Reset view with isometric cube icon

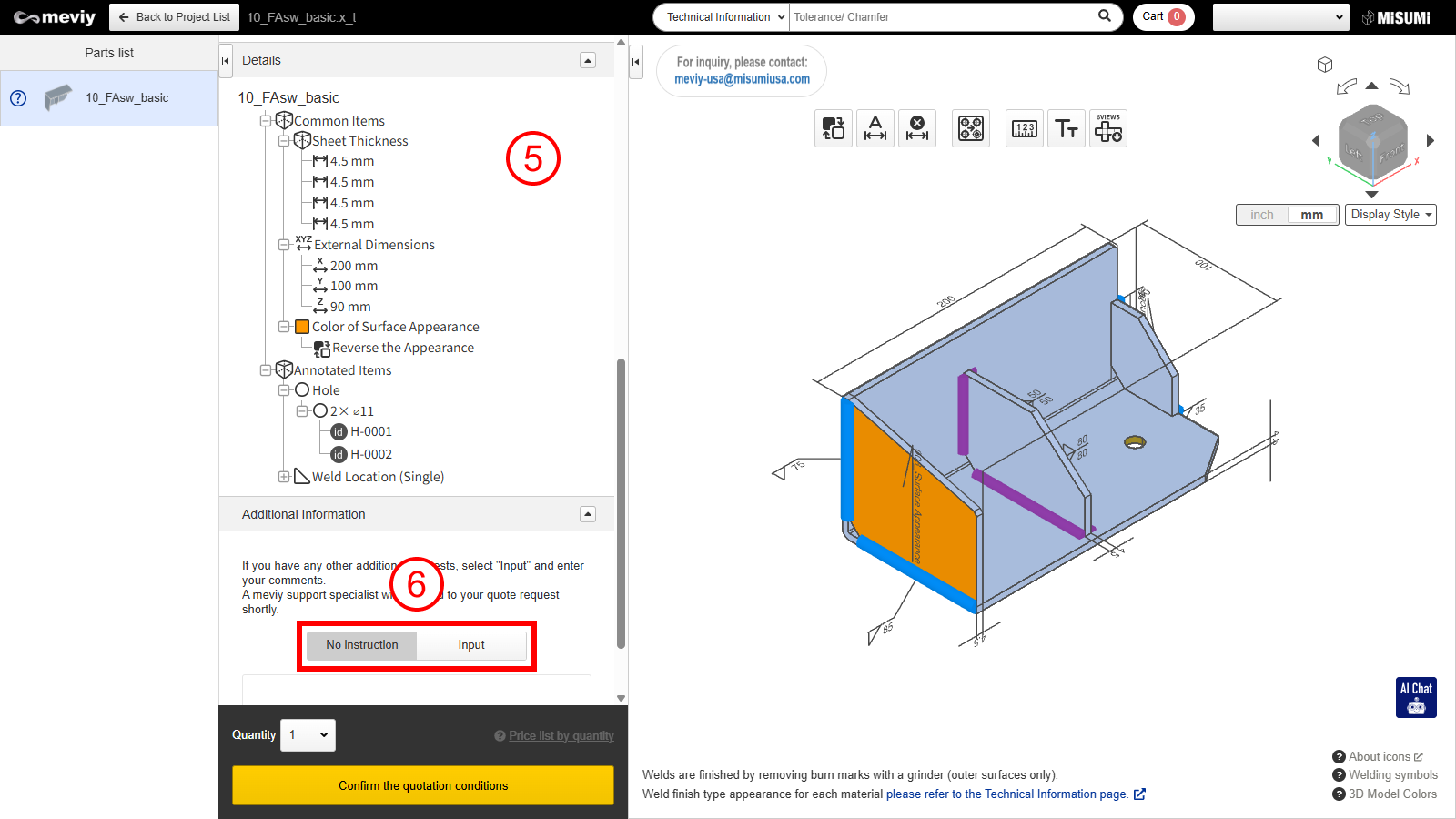[x=1325, y=65]
